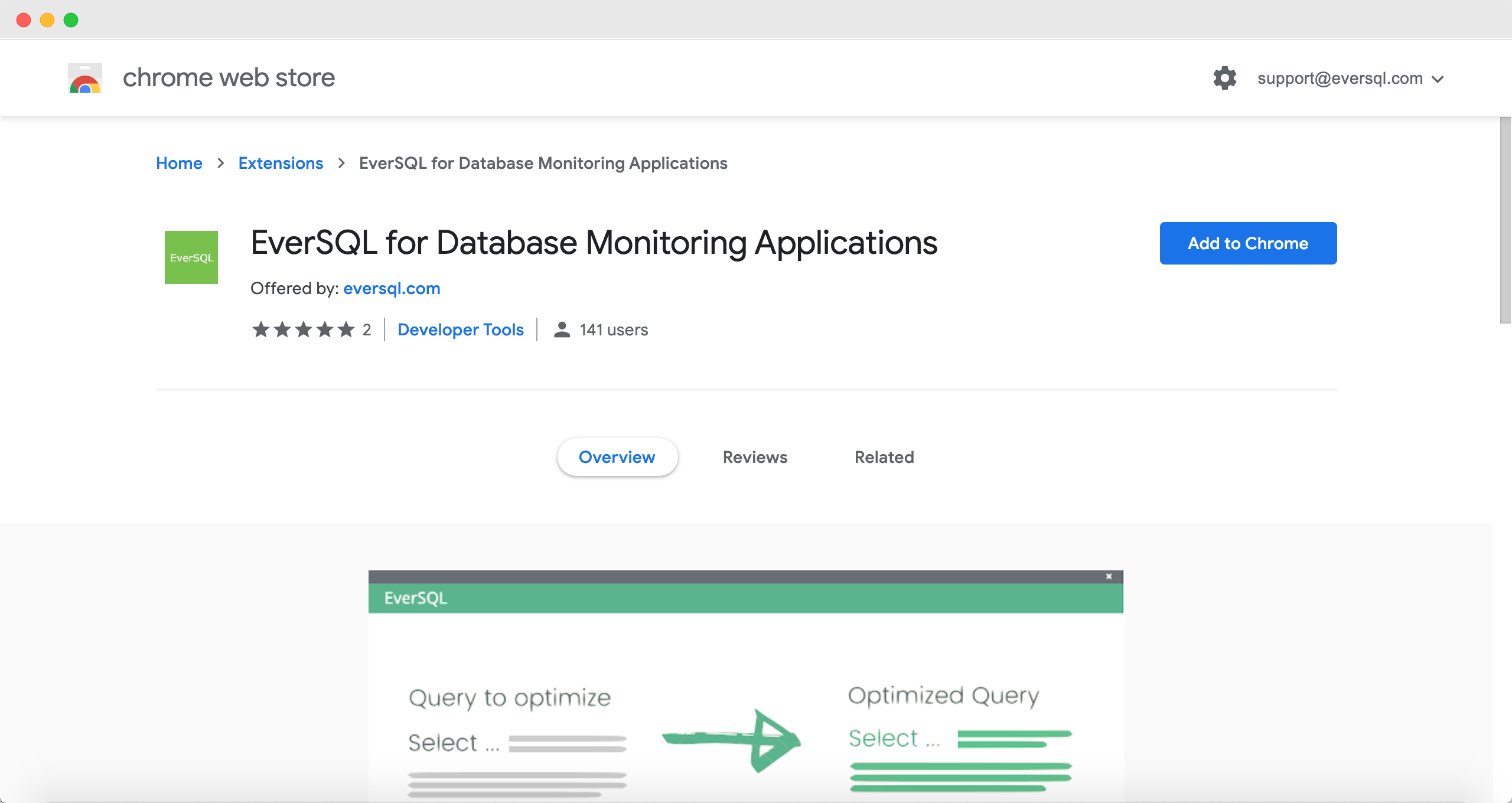Click the user count person icon
Screen dimensions: 1512x803
coord(562,329)
